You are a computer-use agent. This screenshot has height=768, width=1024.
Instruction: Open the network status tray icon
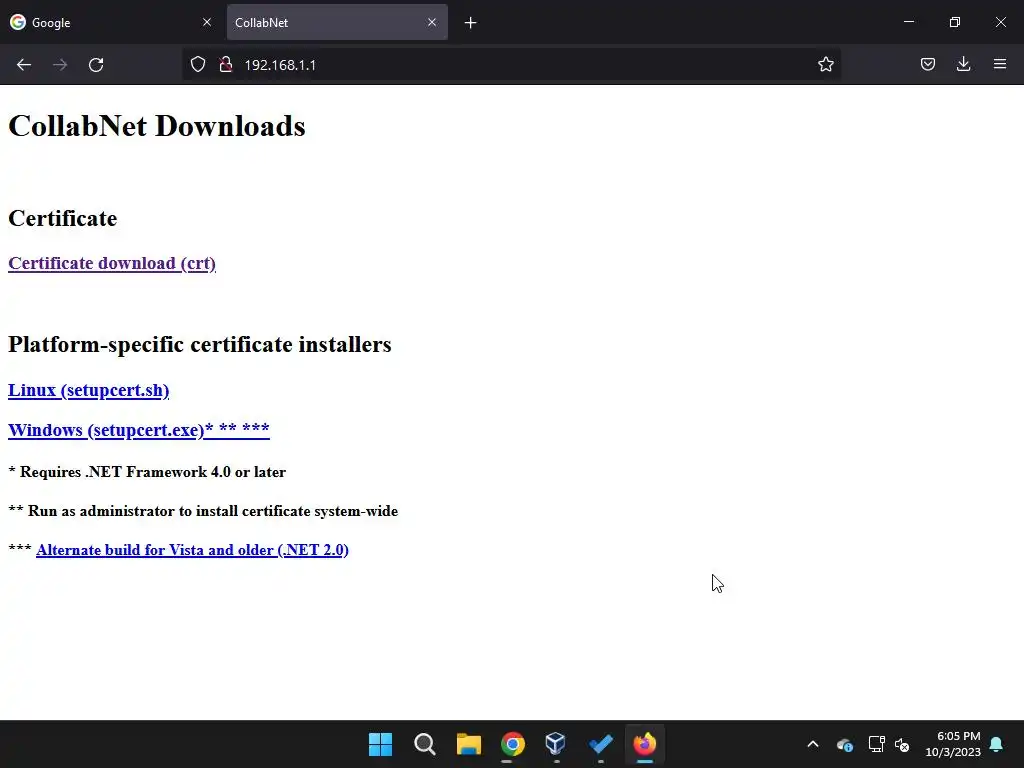pyautogui.click(x=876, y=744)
